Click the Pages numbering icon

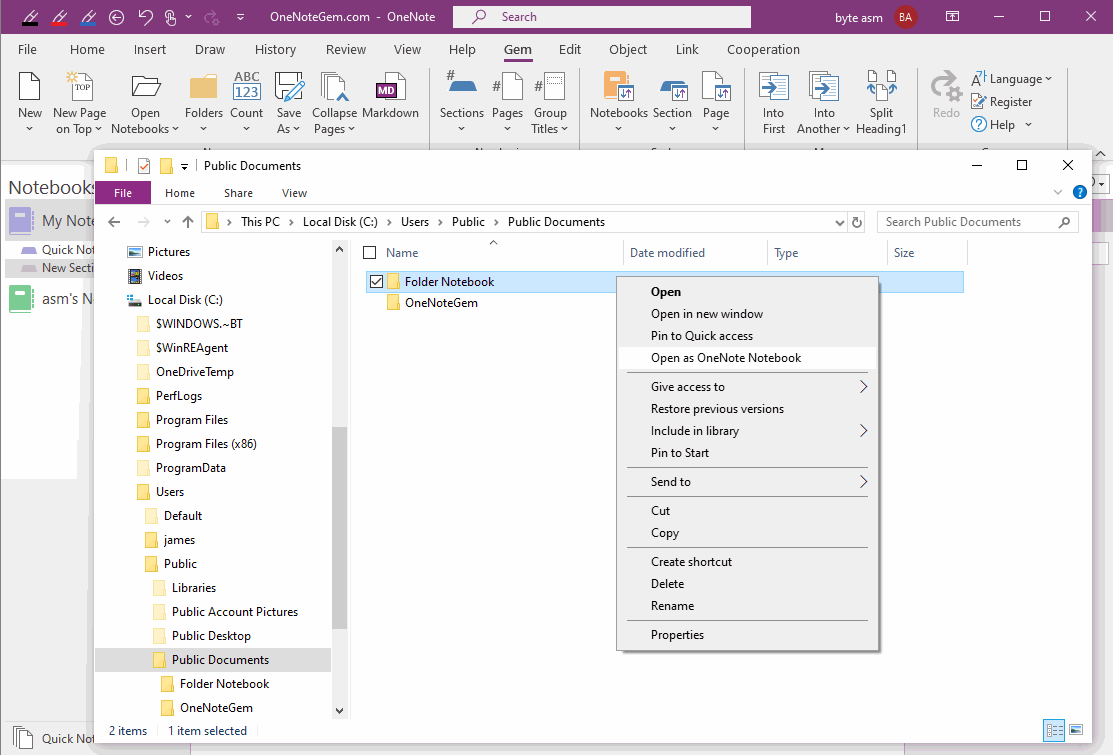tap(508, 87)
